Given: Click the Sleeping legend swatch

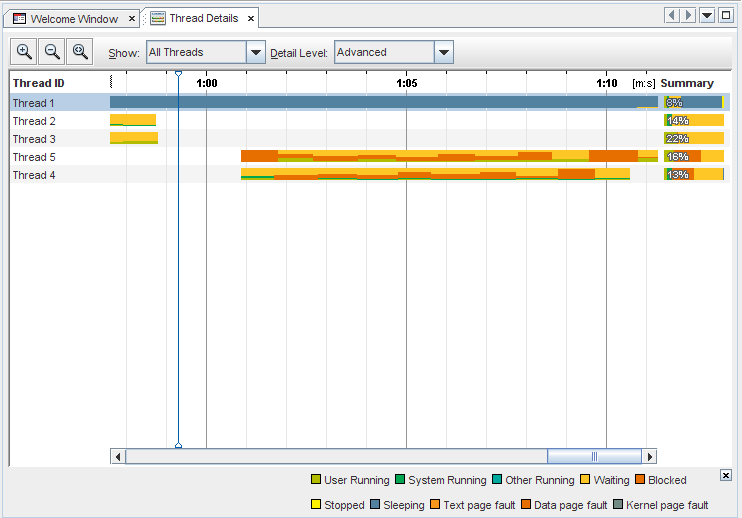Looking at the screenshot, I should [x=375, y=504].
